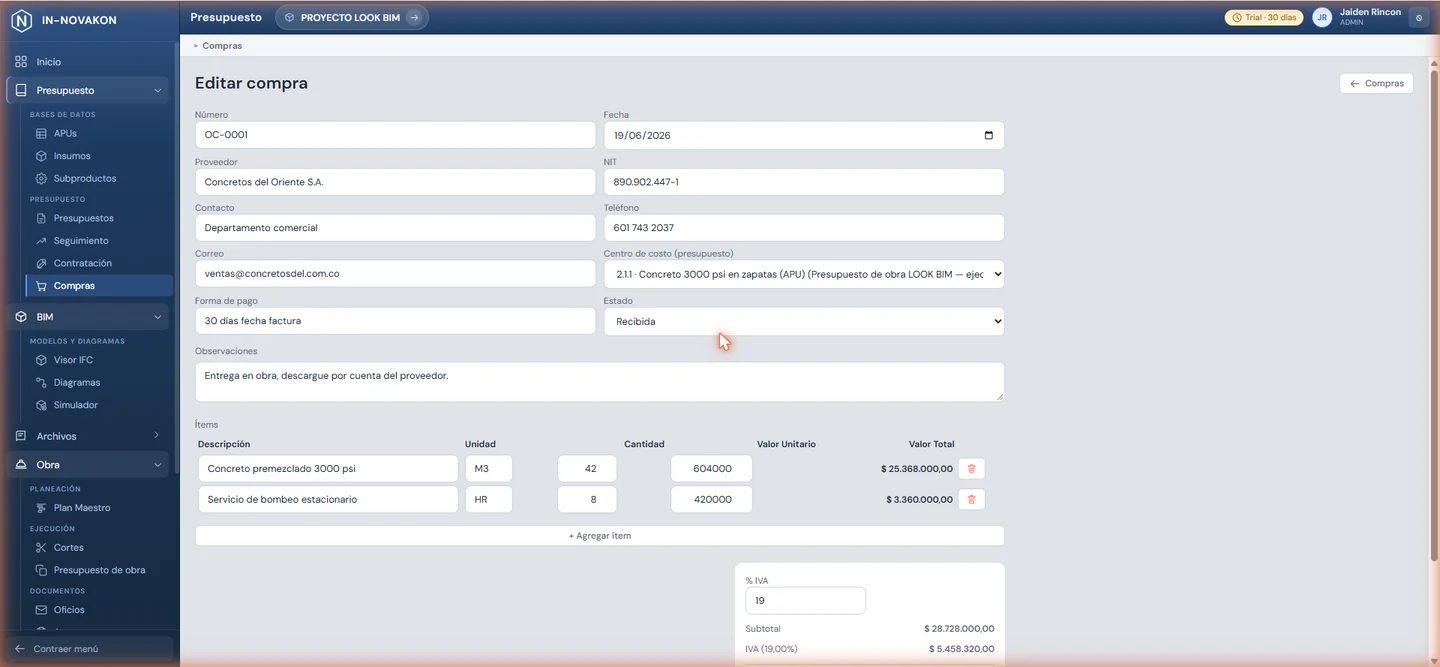
Task: Delete the Concreto premezclado 3000 psi item
Action: point(971,469)
